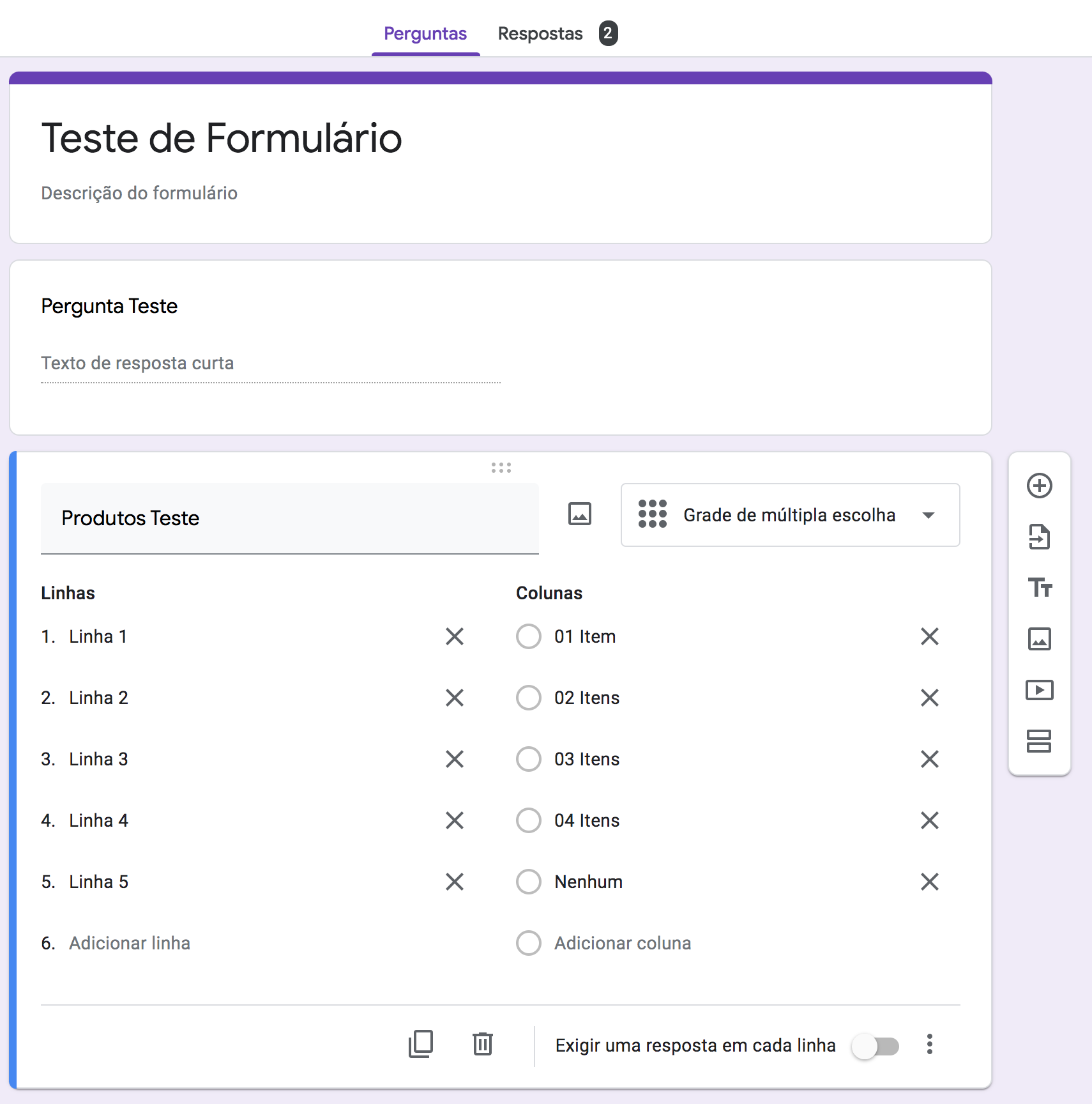Click the Add image icon in sidebar
This screenshot has width=1092, height=1104.
[x=1039, y=638]
